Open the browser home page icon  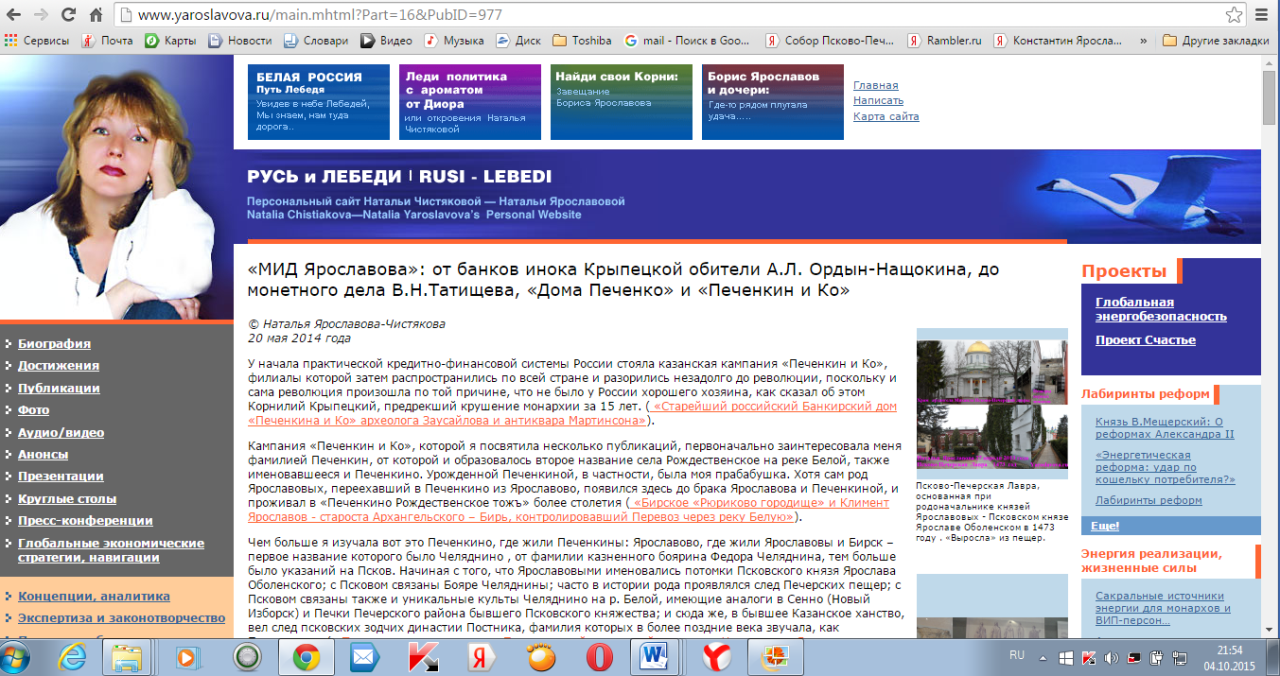(x=96, y=15)
